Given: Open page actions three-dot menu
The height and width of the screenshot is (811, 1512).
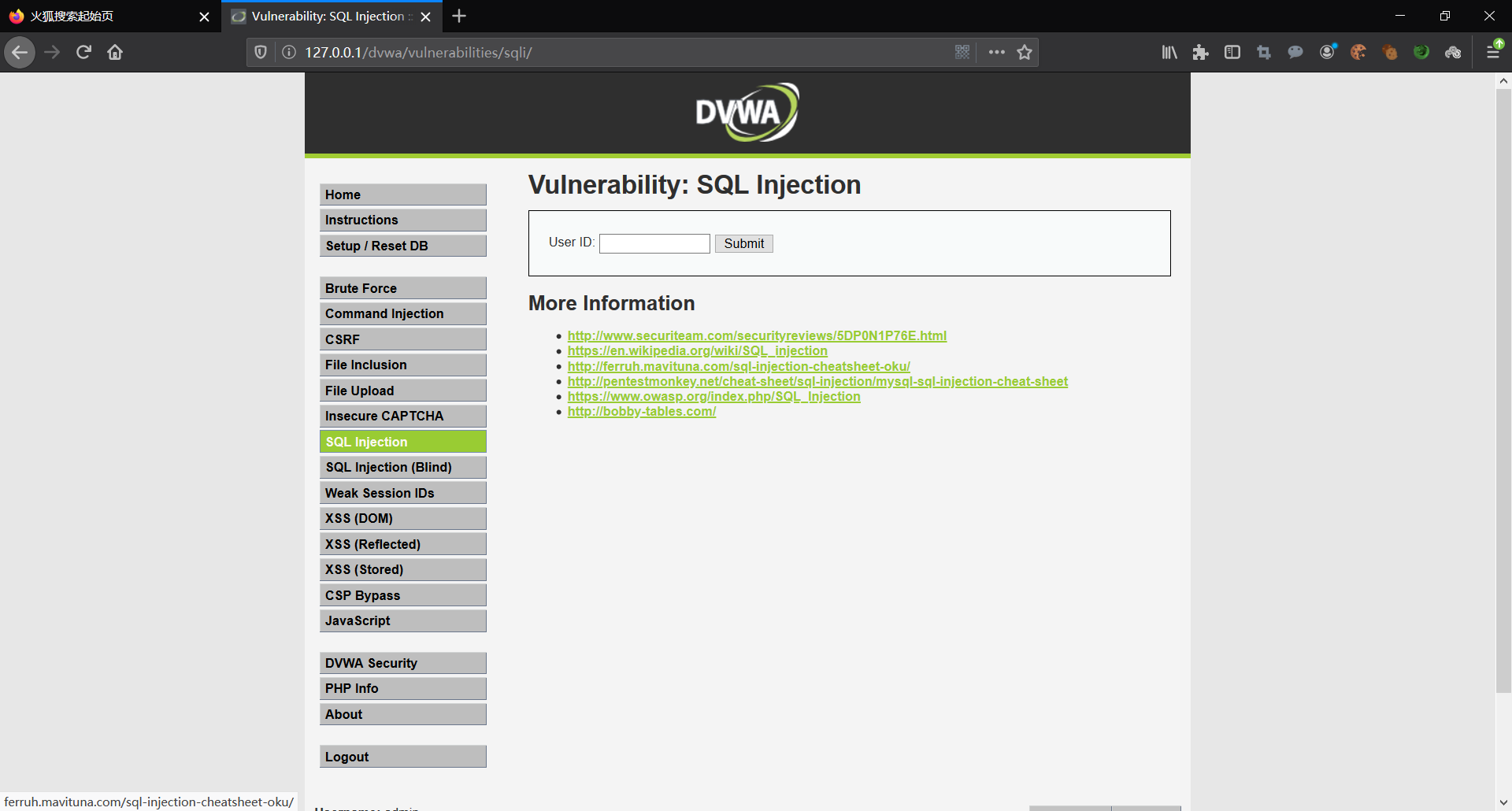Looking at the screenshot, I should [996, 52].
